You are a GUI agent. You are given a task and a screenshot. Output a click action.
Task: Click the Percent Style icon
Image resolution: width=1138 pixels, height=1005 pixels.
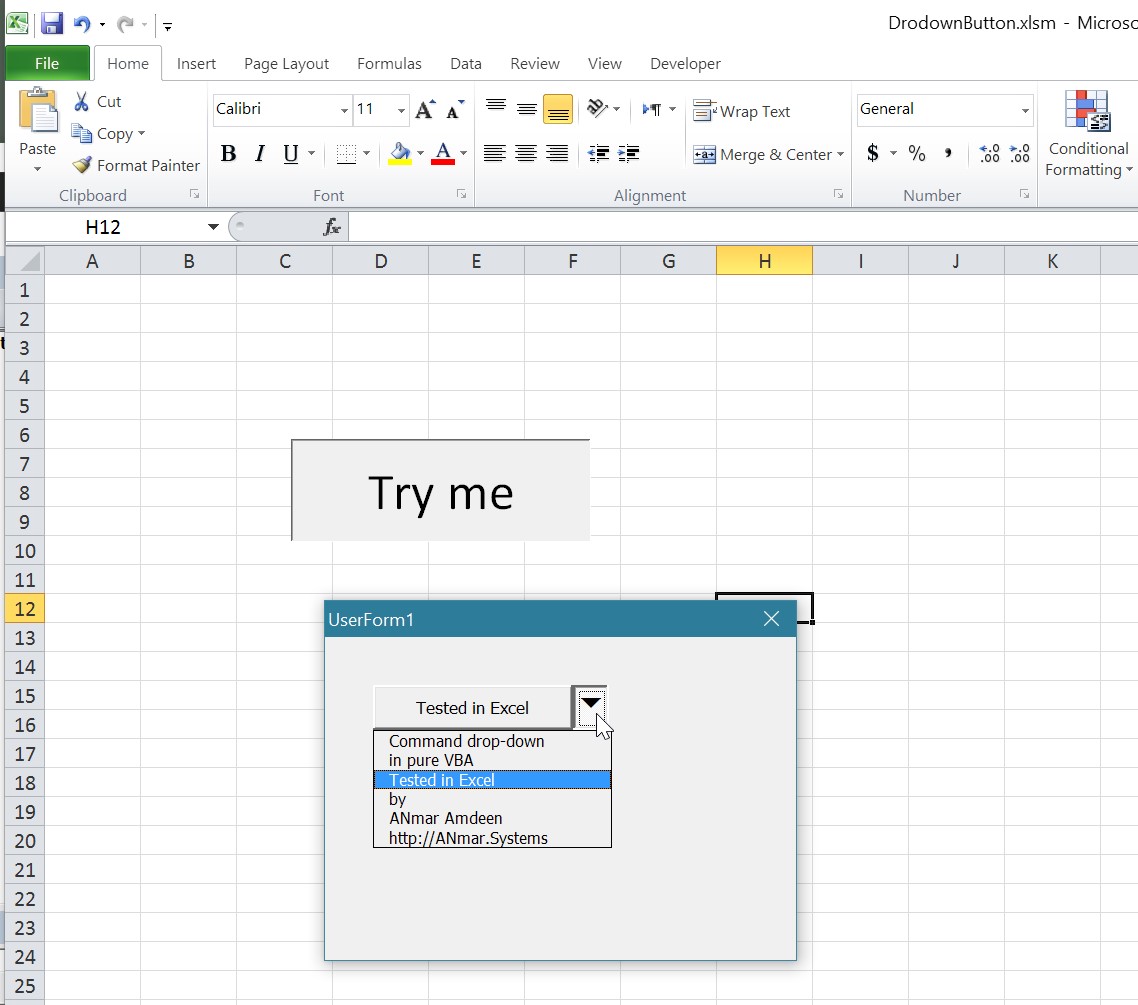(x=917, y=153)
